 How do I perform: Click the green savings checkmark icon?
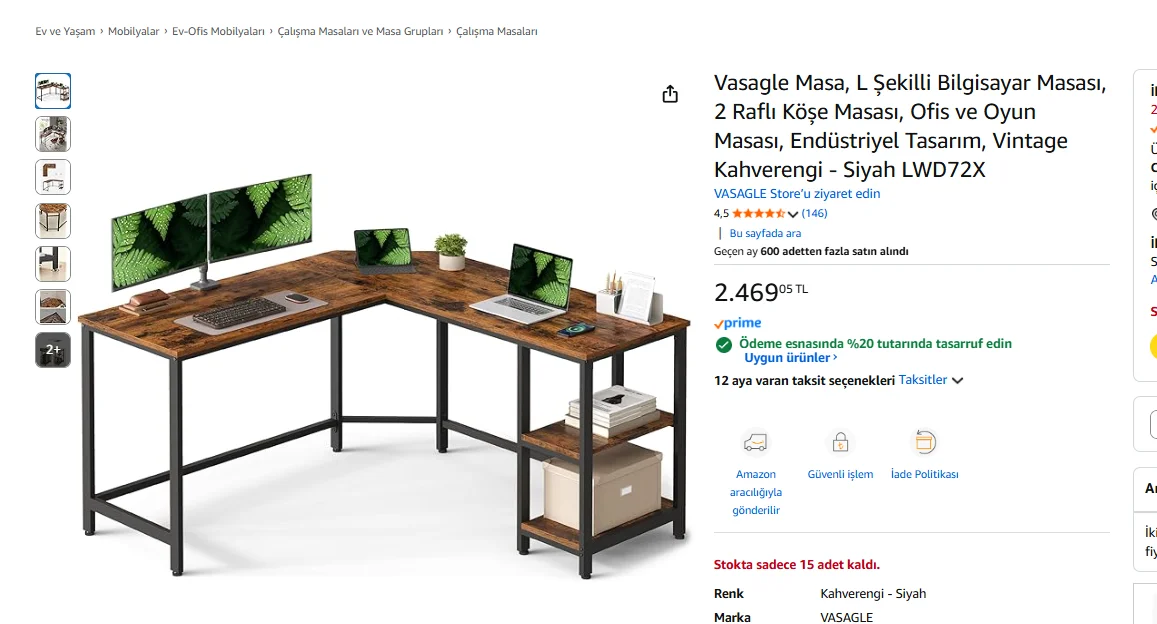point(724,344)
